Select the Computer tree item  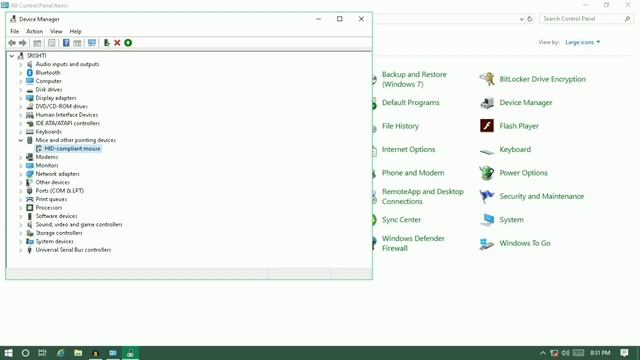[48, 81]
